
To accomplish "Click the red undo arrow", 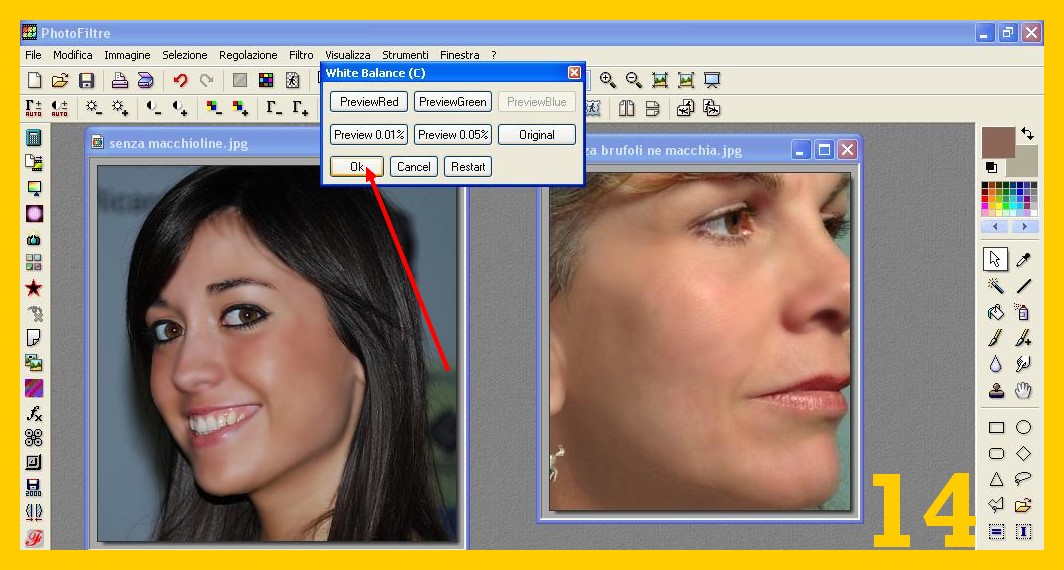I will 180,81.
